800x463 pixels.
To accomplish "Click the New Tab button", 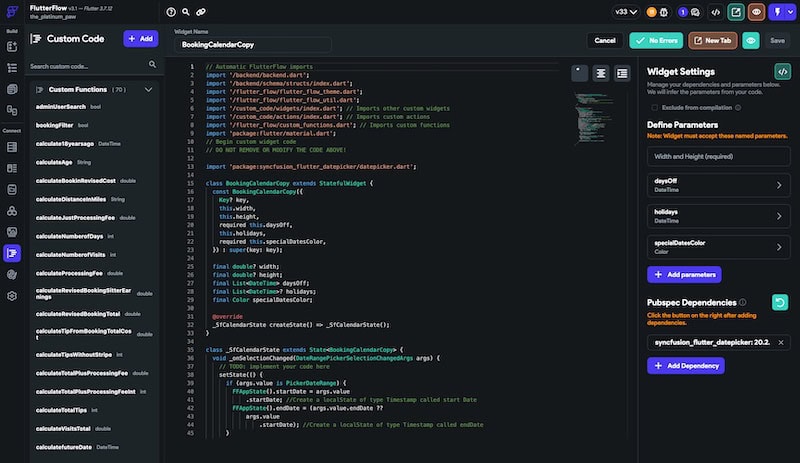I will 713,40.
